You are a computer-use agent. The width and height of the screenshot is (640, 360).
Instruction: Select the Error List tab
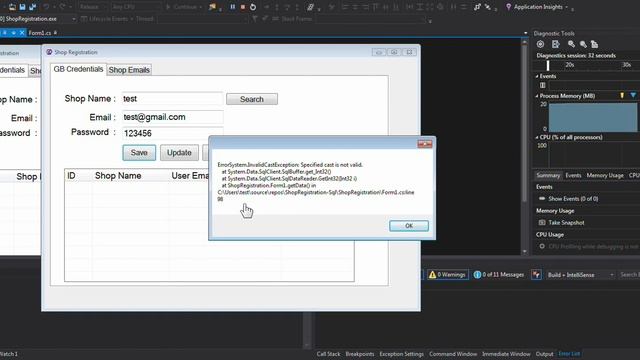point(569,354)
